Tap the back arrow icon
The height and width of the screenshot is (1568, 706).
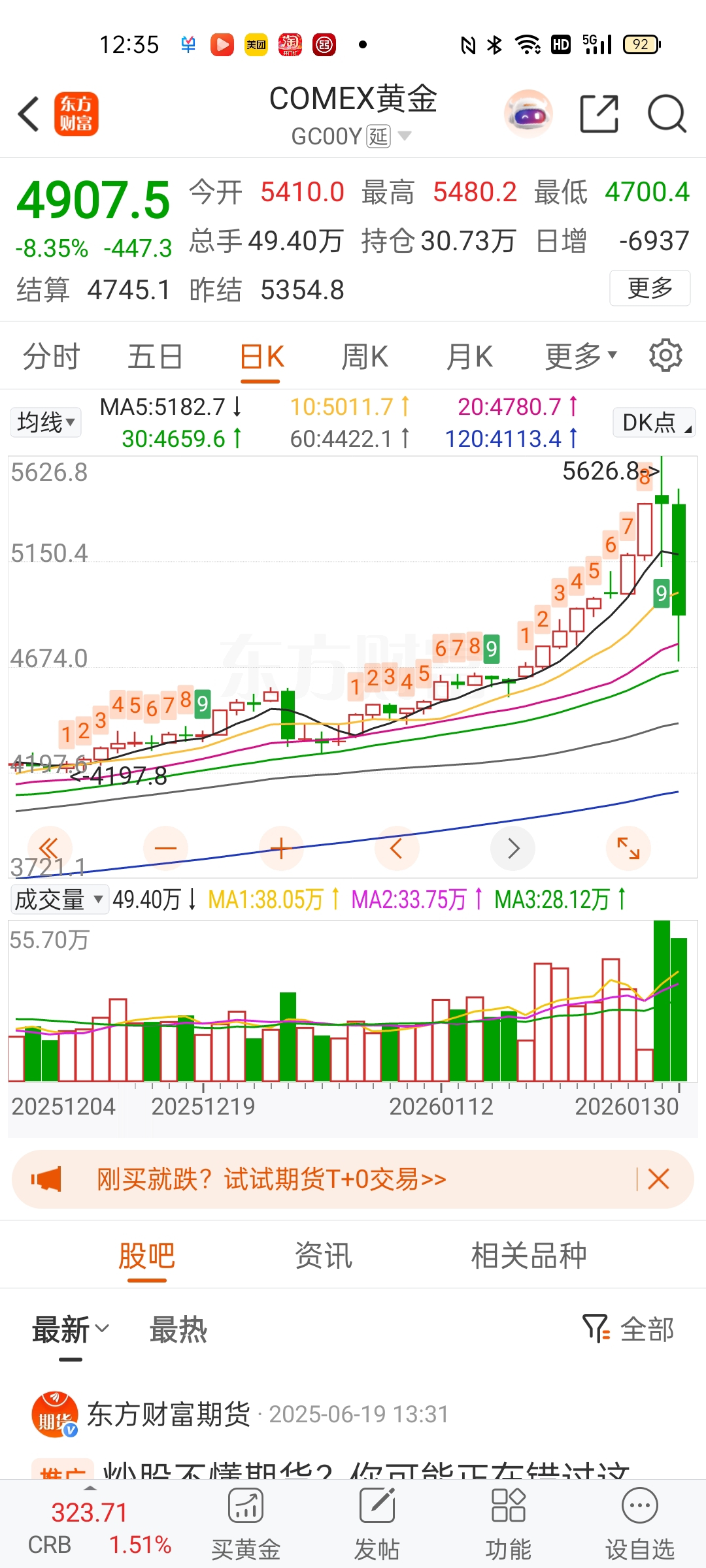pyautogui.click(x=29, y=114)
